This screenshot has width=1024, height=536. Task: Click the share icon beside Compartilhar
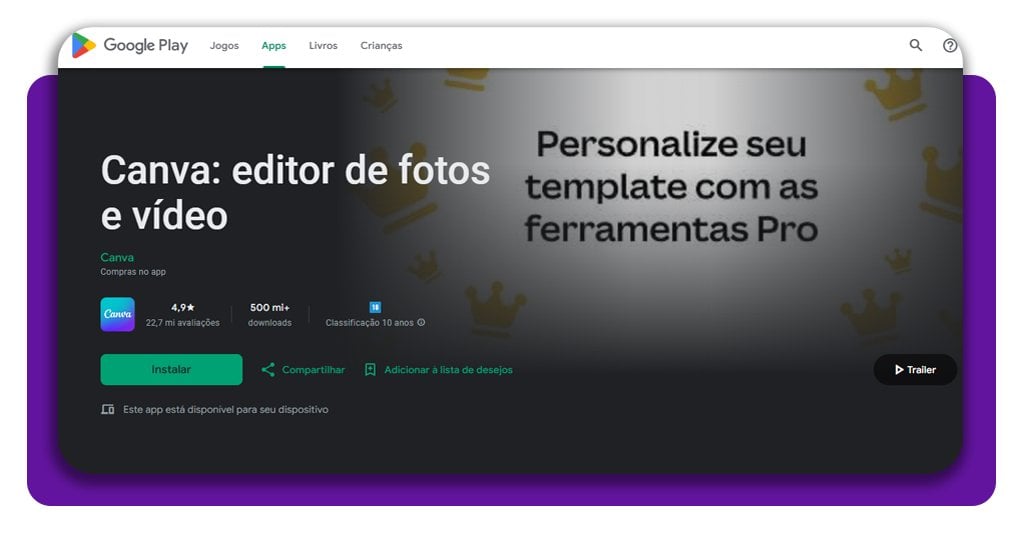pyautogui.click(x=268, y=370)
